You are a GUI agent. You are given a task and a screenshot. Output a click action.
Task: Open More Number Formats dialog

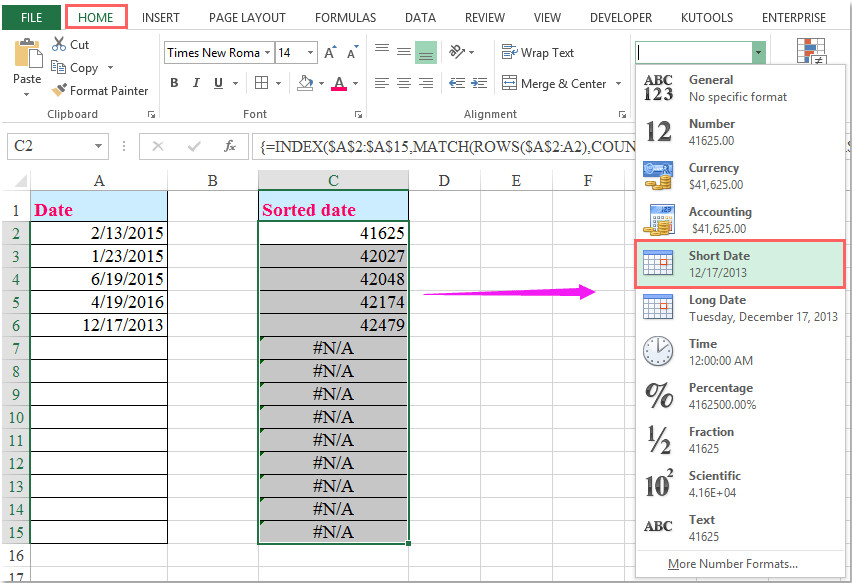pos(731,563)
